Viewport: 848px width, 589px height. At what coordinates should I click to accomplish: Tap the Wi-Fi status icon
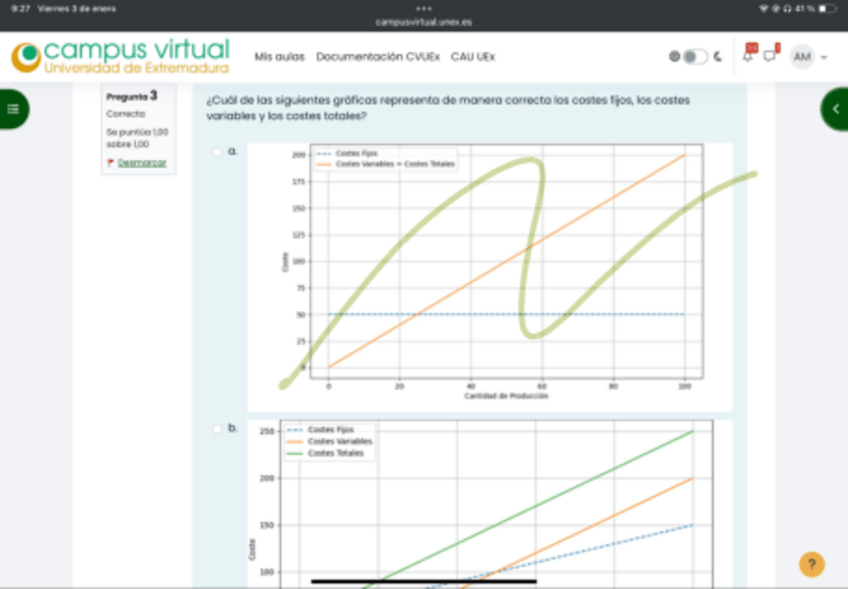(763, 9)
